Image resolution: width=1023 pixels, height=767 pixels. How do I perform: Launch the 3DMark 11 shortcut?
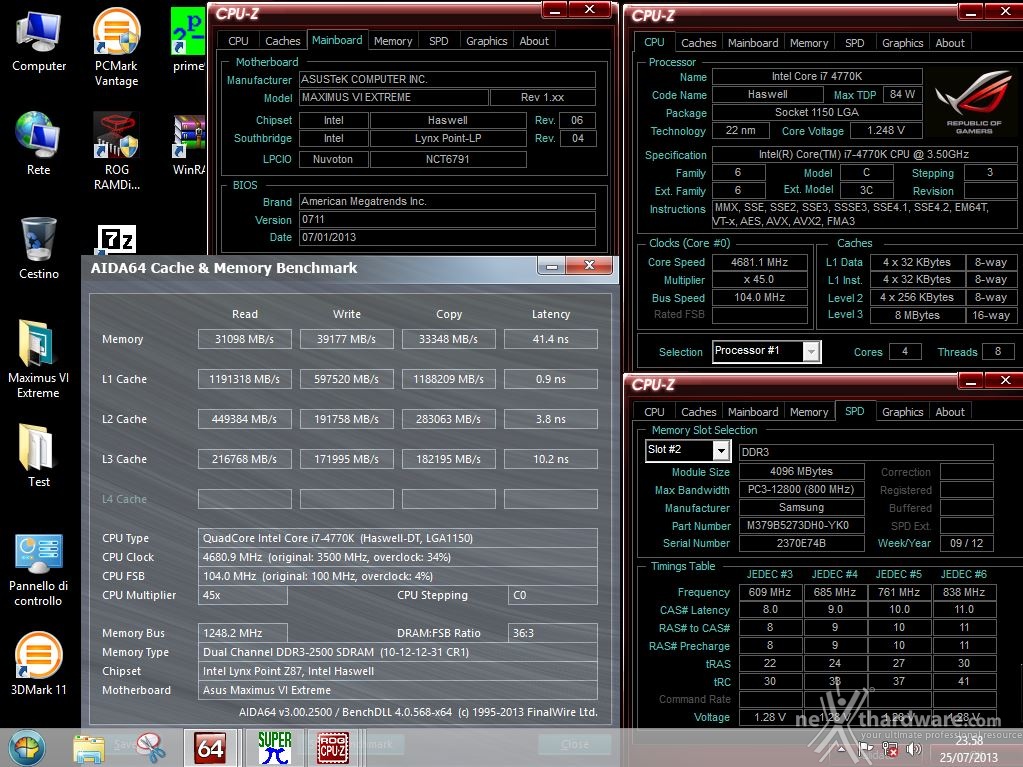(x=38, y=664)
